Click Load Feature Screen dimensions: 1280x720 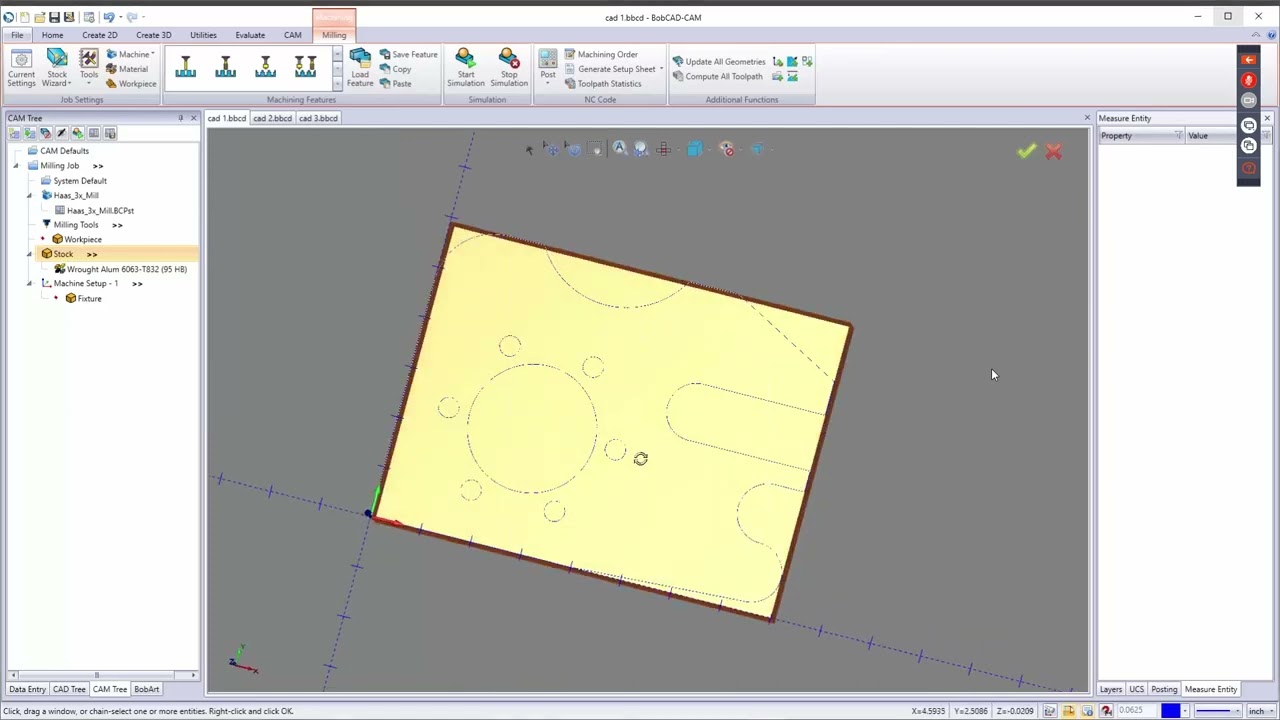pos(360,68)
